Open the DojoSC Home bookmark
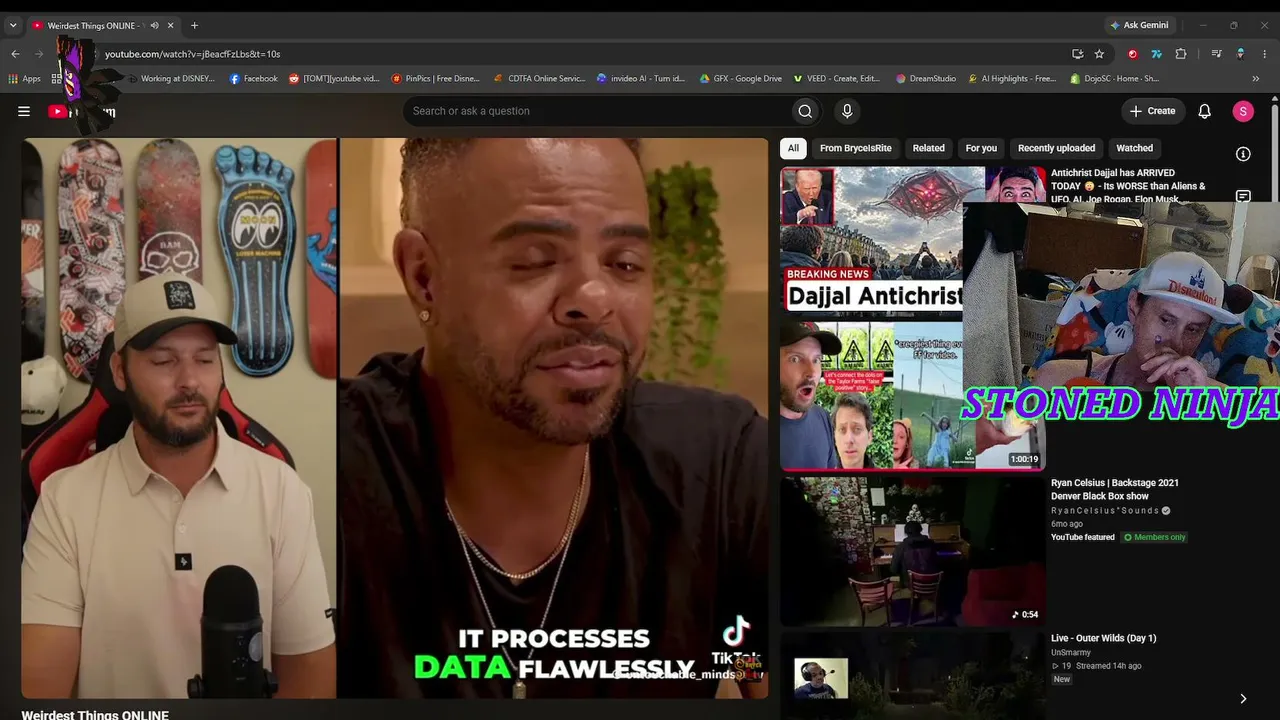 pos(1114,78)
